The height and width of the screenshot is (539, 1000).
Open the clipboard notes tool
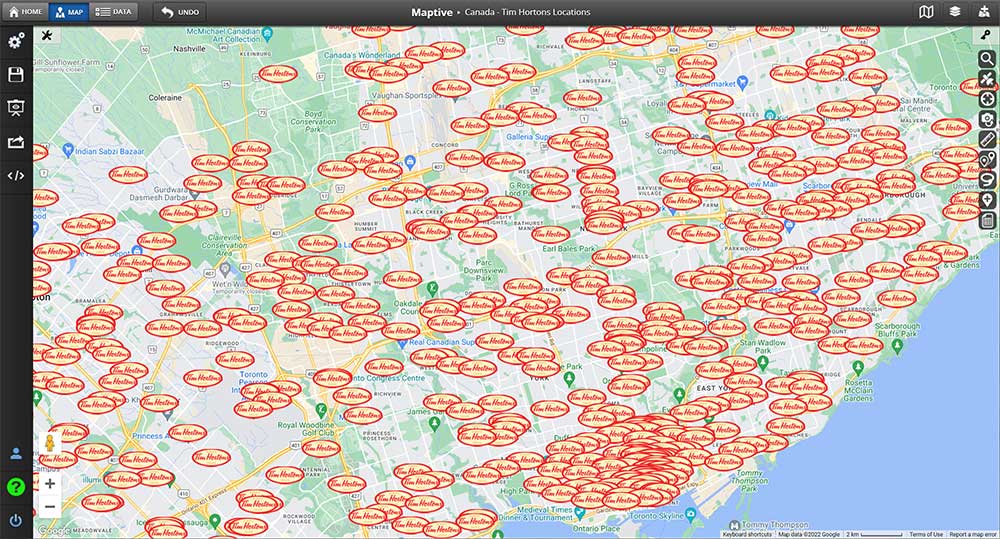(x=987, y=221)
